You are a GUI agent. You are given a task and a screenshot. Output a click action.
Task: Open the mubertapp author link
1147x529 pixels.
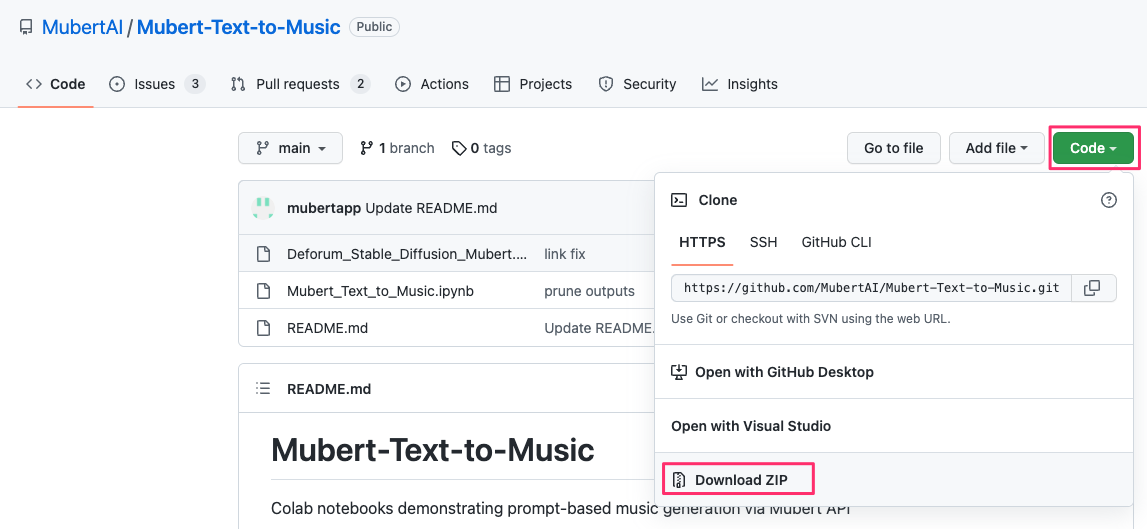coord(324,209)
